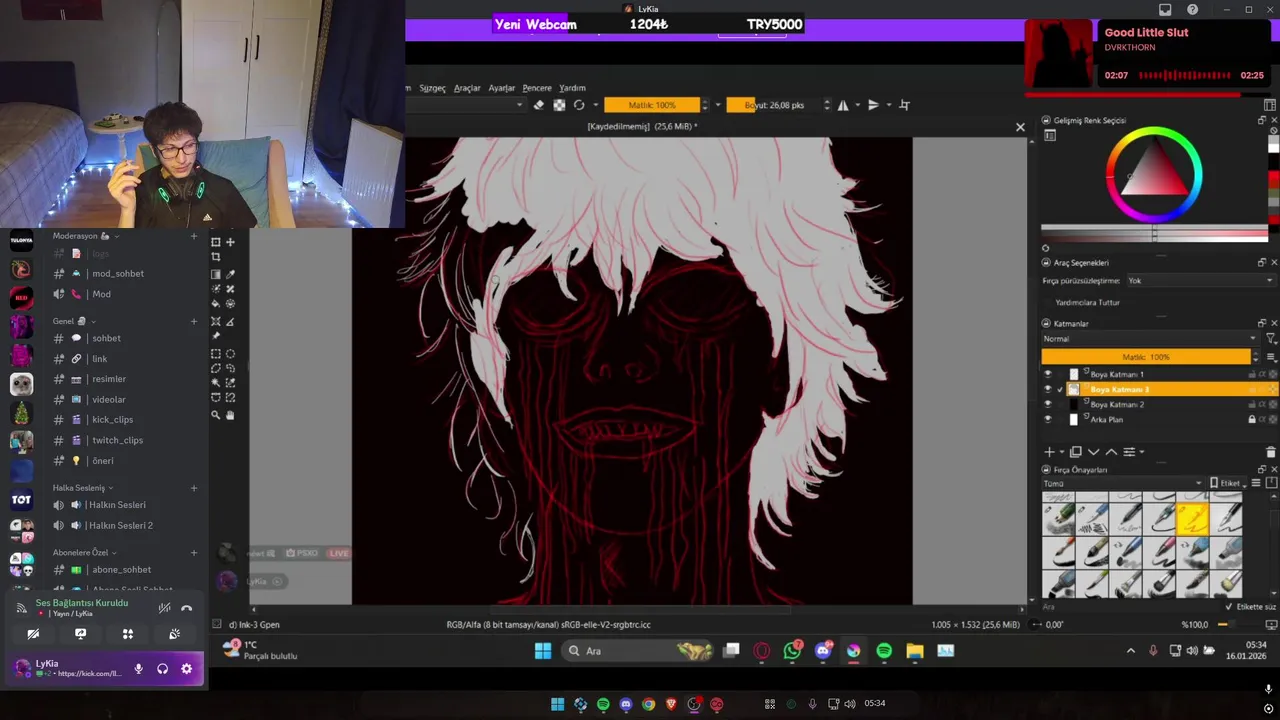The width and height of the screenshot is (1280, 720).
Task: Select the fill bucket tool
Action: click(216, 303)
